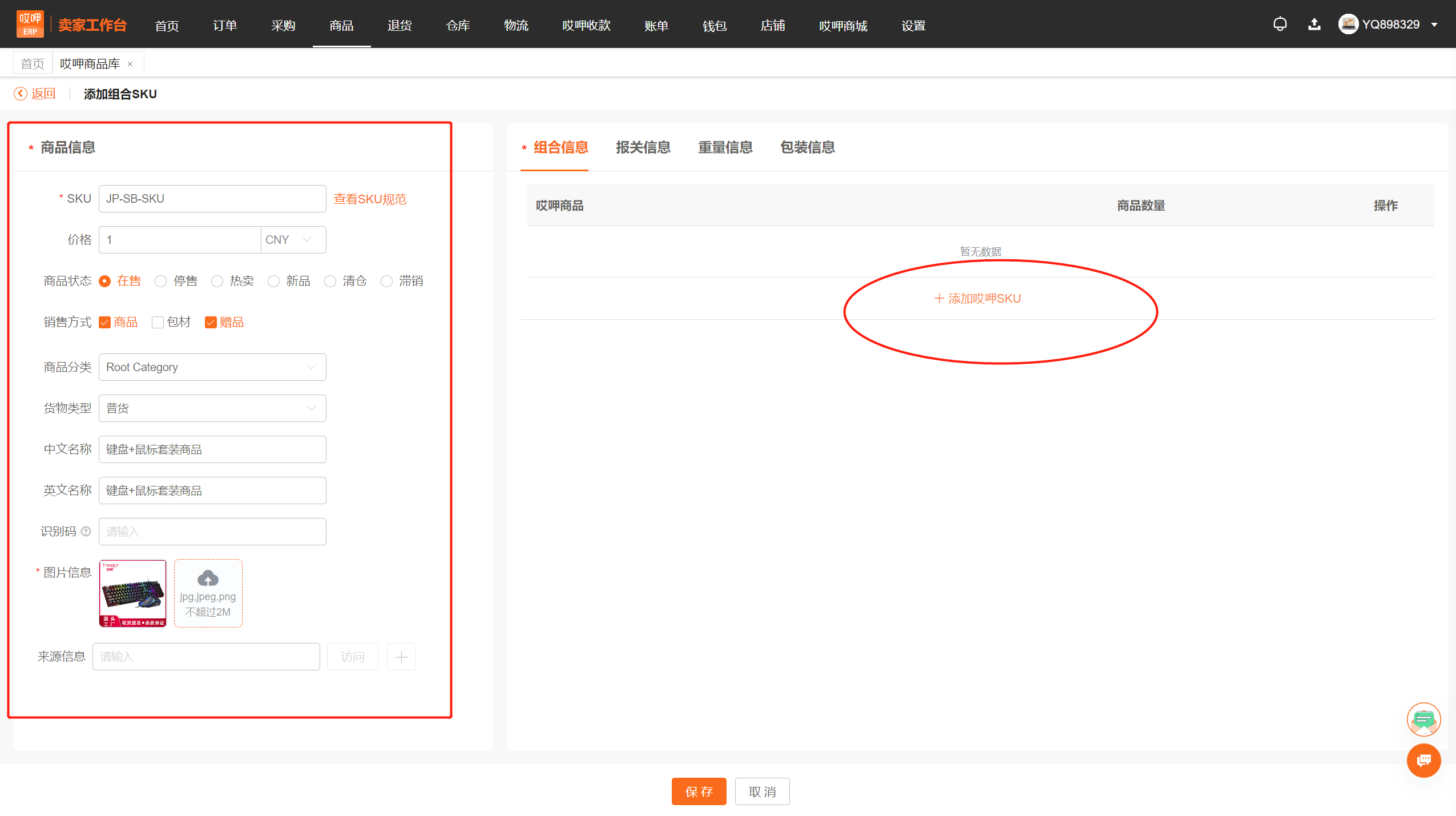
Task: Open the CNY currency dropdown
Action: (293, 240)
